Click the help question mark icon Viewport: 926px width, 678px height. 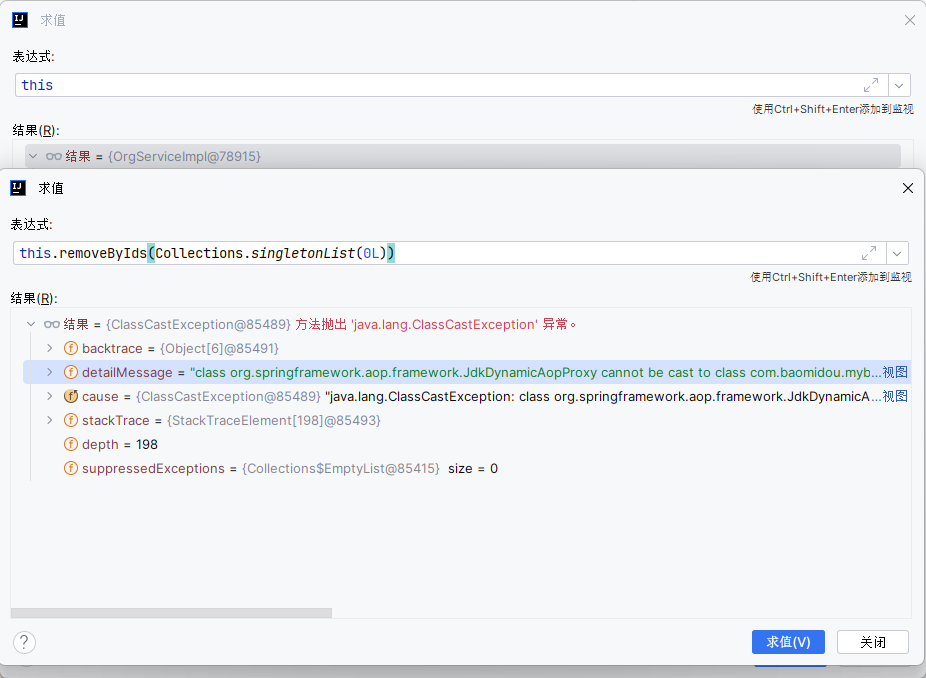[23, 642]
